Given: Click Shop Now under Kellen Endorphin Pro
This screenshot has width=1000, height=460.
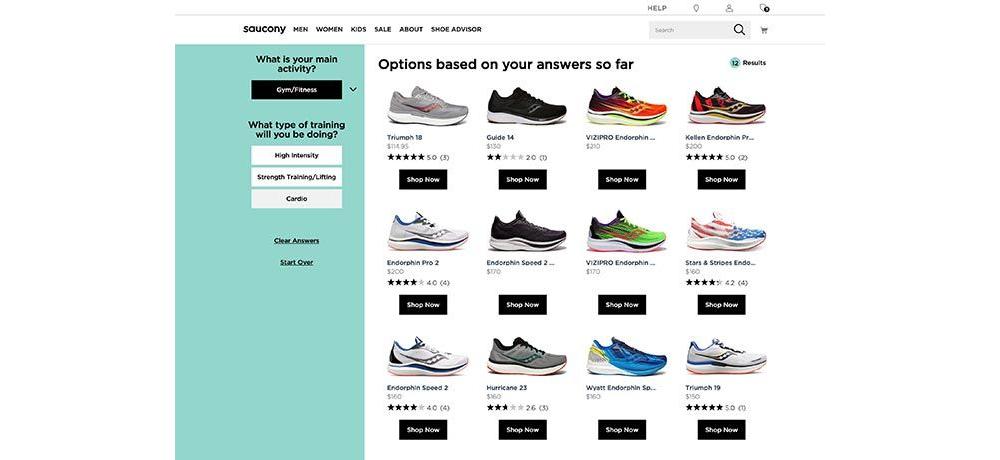Looking at the screenshot, I should (x=721, y=179).
